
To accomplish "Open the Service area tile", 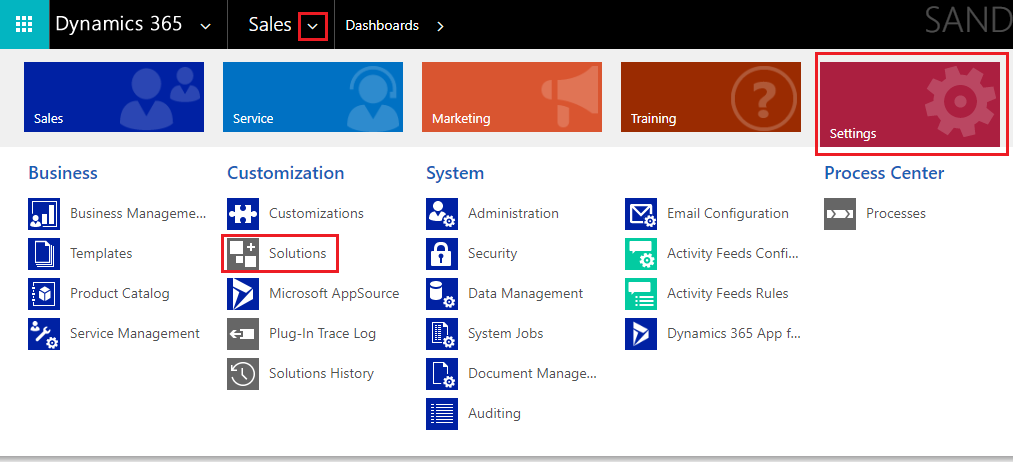I will click(312, 97).
